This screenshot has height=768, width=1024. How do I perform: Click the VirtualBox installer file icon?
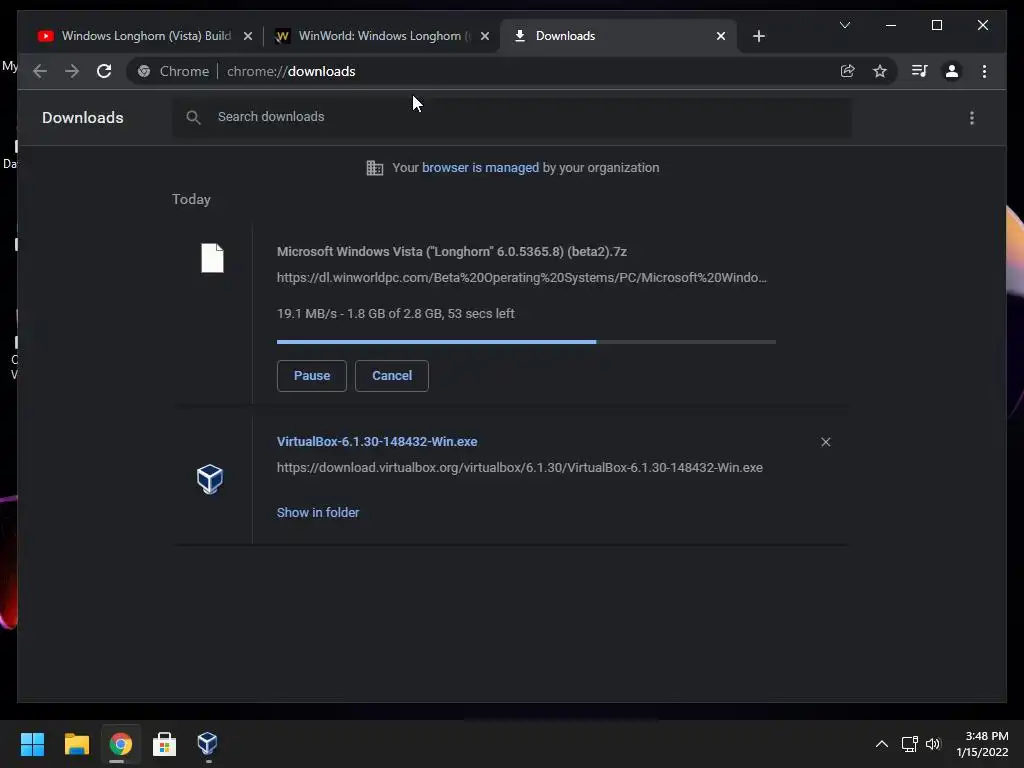tap(210, 479)
